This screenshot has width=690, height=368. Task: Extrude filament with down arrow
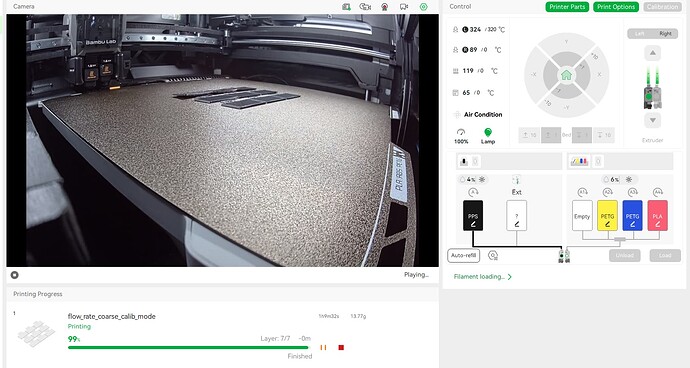click(652, 120)
